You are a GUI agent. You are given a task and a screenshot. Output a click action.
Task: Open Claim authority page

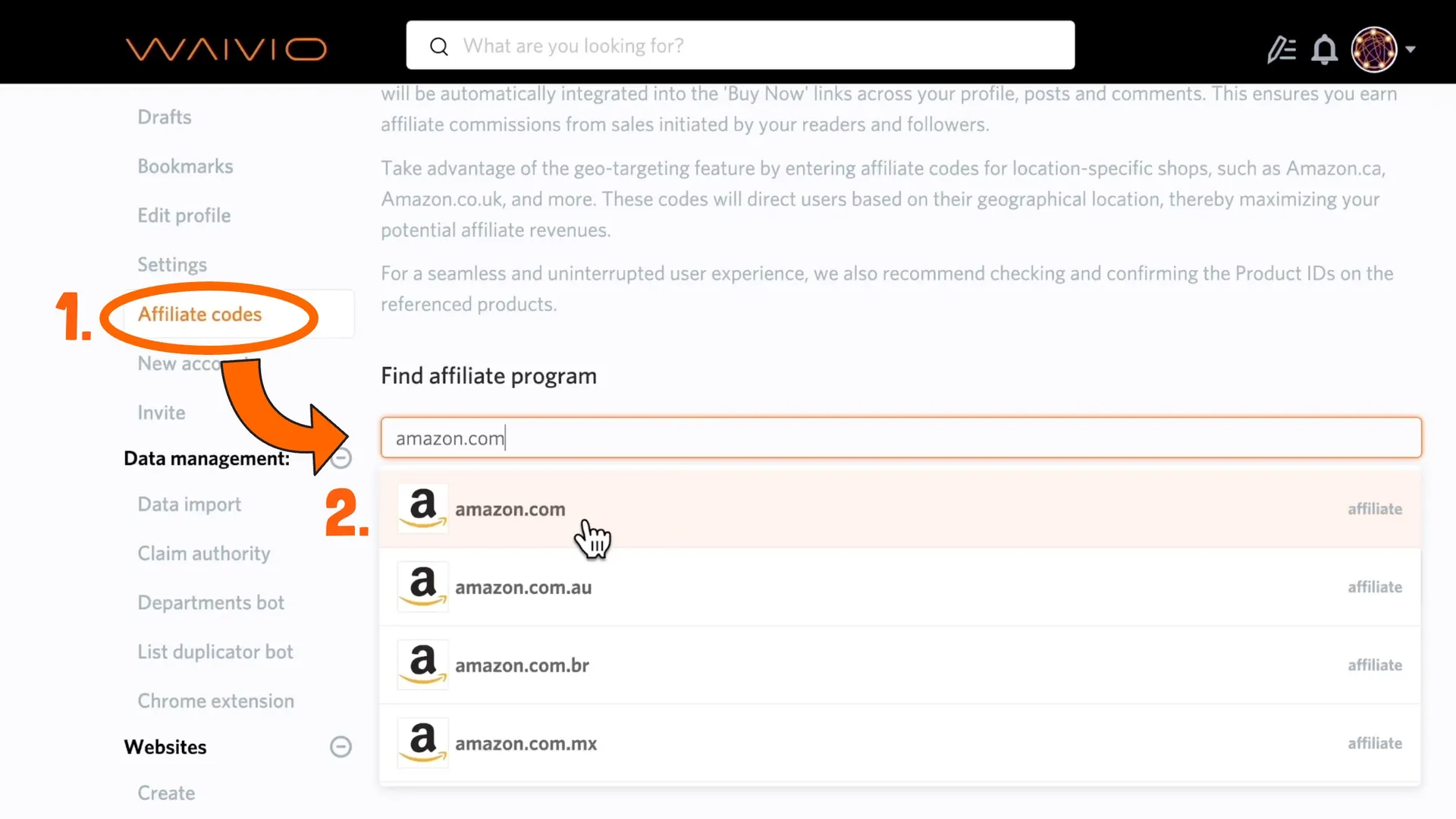click(x=204, y=554)
